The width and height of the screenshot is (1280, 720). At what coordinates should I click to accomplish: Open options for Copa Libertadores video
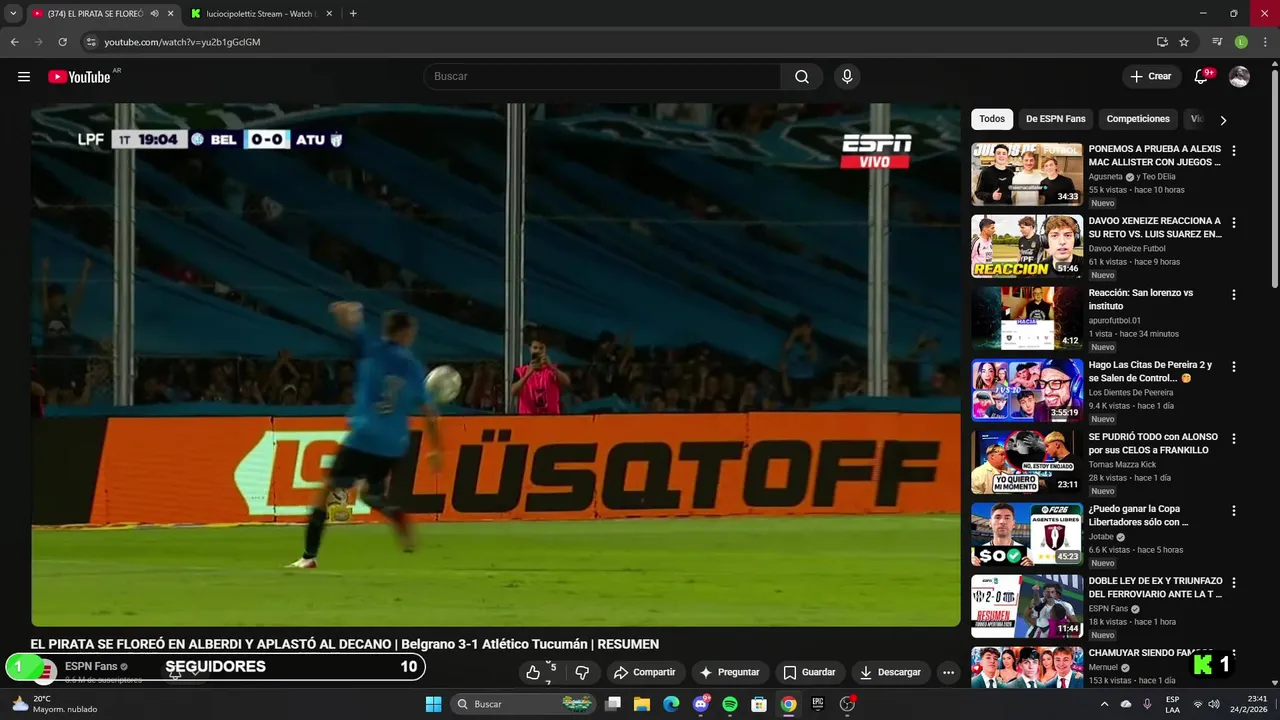(1233, 511)
